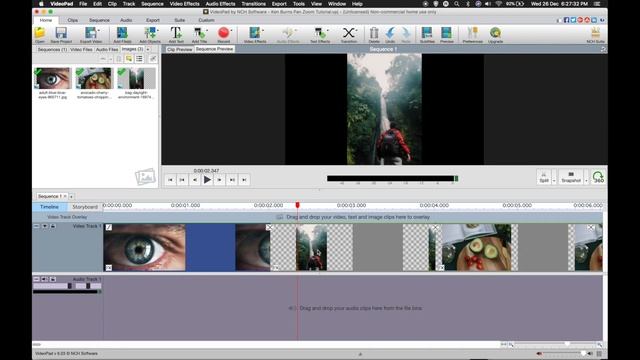Click the Preview toolbar icon
Viewport: 640px width, 360px height.
(x=447, y=34)
